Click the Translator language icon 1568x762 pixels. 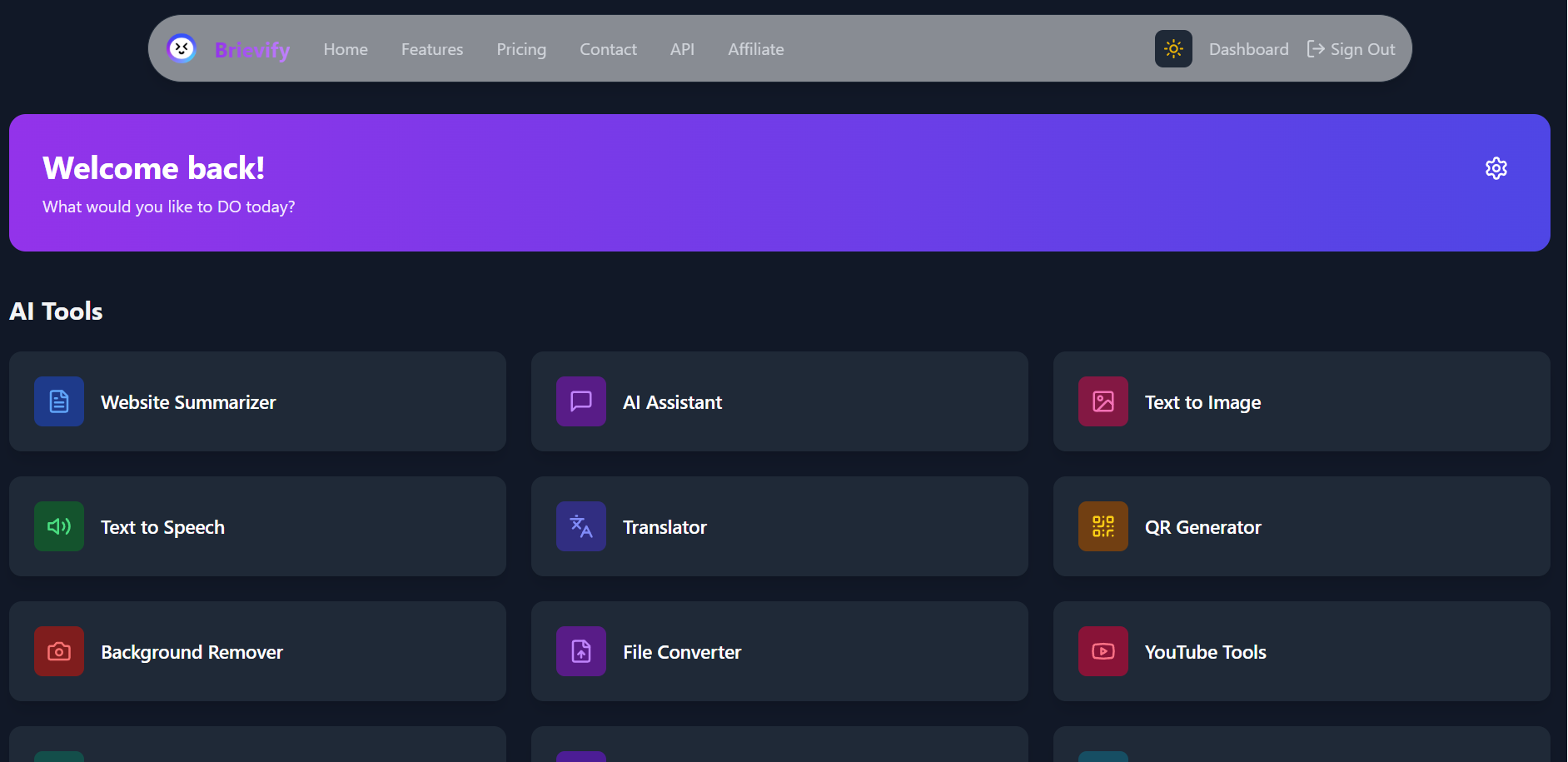581,526
